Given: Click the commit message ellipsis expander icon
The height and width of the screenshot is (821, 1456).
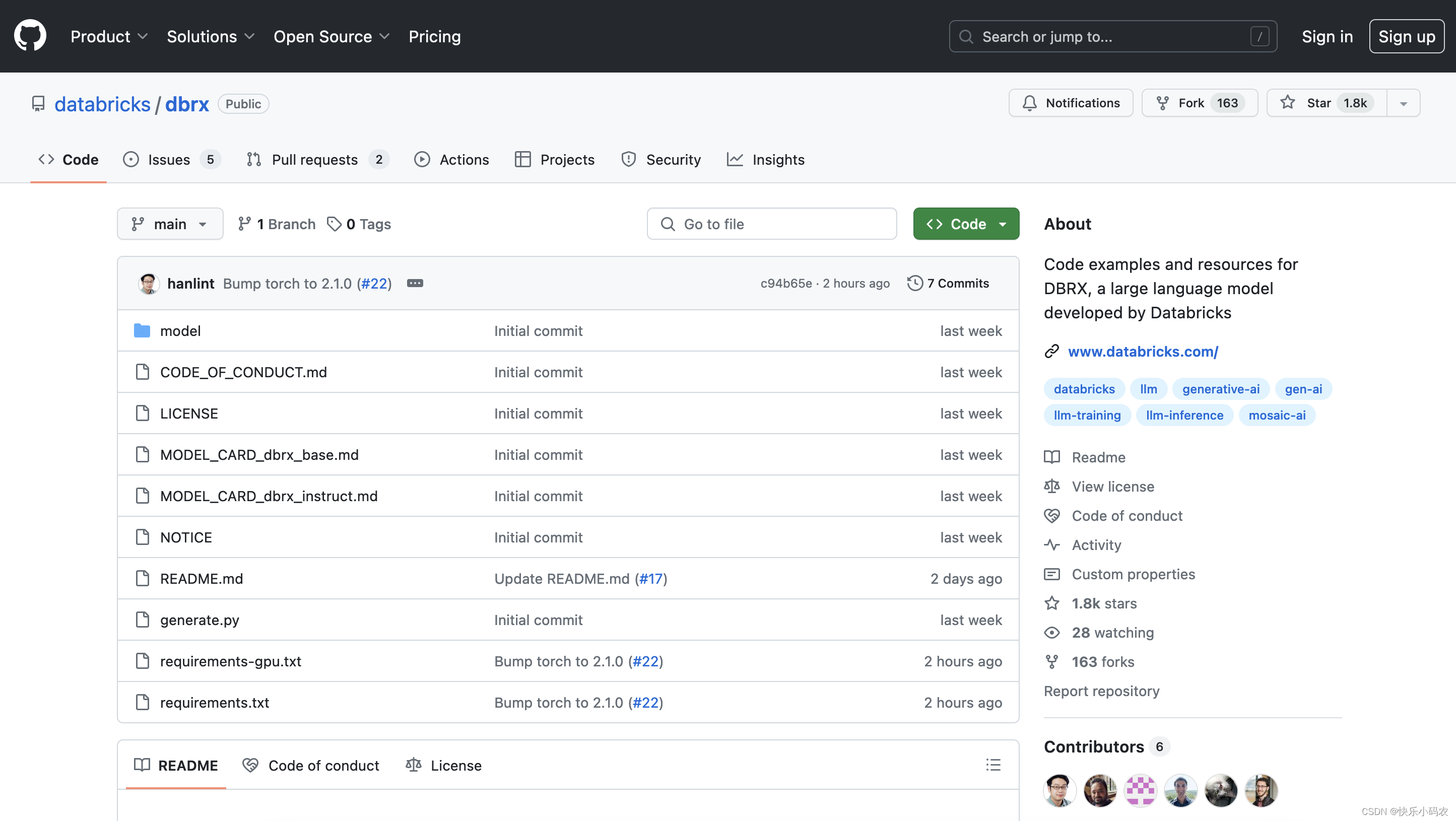Looking at the screenshot, I should click(415, 283).
